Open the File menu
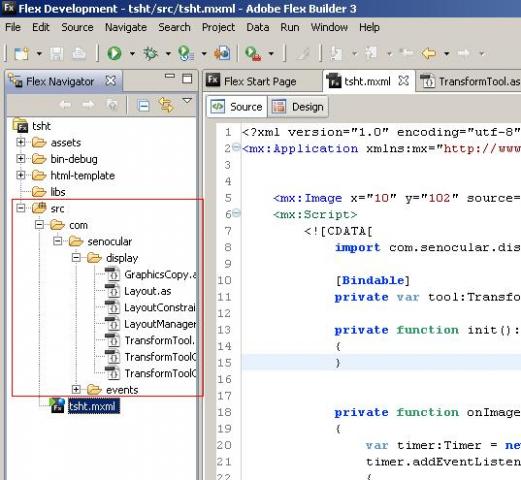Screen dimensions: 521x480 (13, 27)
